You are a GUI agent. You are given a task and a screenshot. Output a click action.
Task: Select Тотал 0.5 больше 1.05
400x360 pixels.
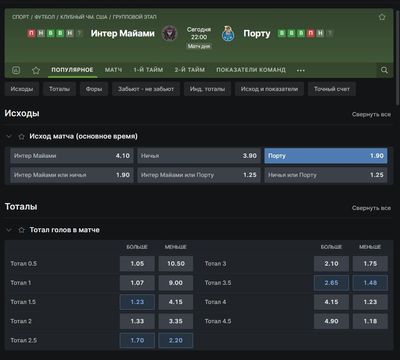[x=137, y=264]
